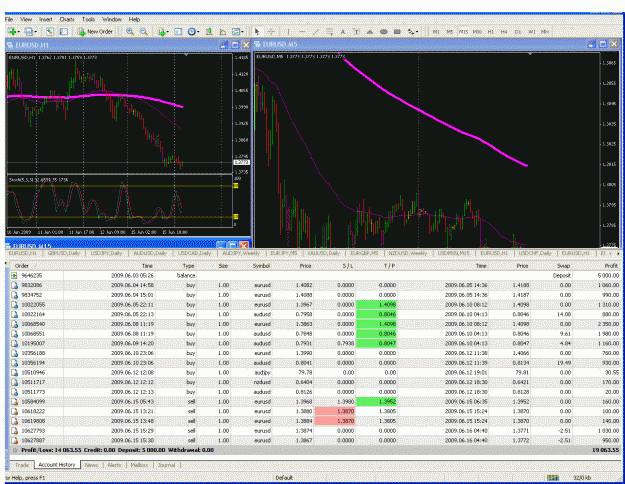Select the Vertical Line drawing tool
Image resolution: width=625 pixels, height=484 pixels.
tap(288, 31)
